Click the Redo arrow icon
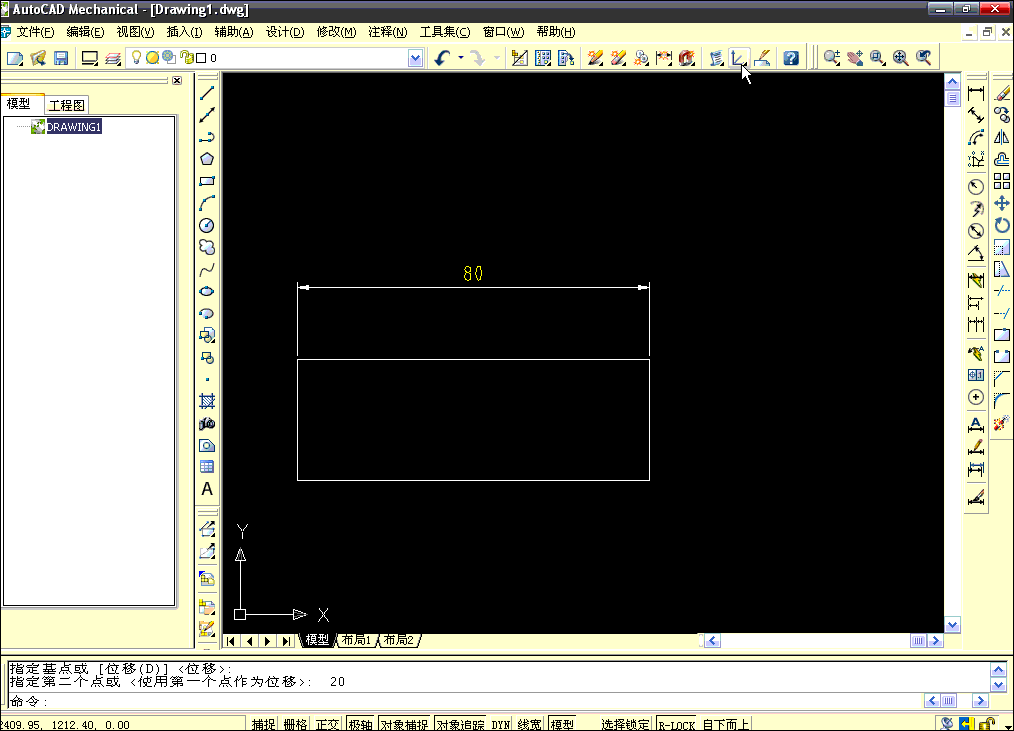Screen dimensions: 1014x731 click(x=479, y=58)
